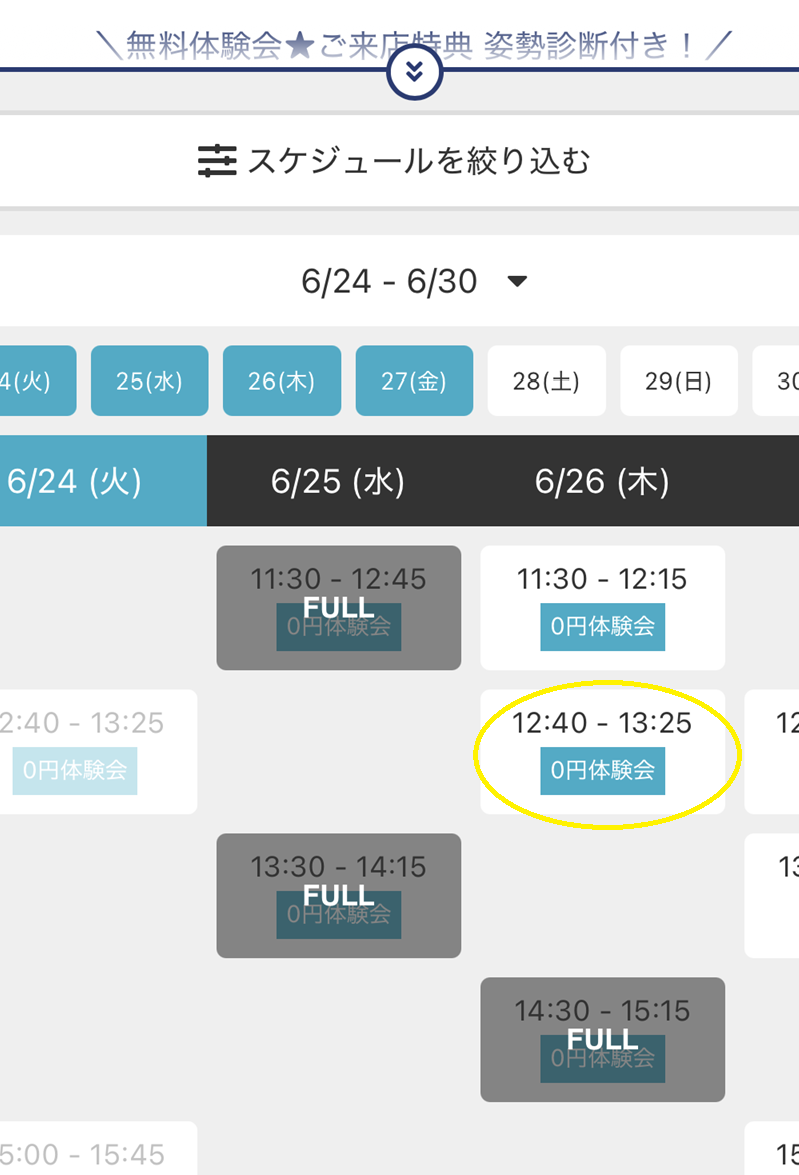The width and height of the screenshot is (799, 1175).
Task: Enable the 29(日) day chip
Action: [679, 381]
